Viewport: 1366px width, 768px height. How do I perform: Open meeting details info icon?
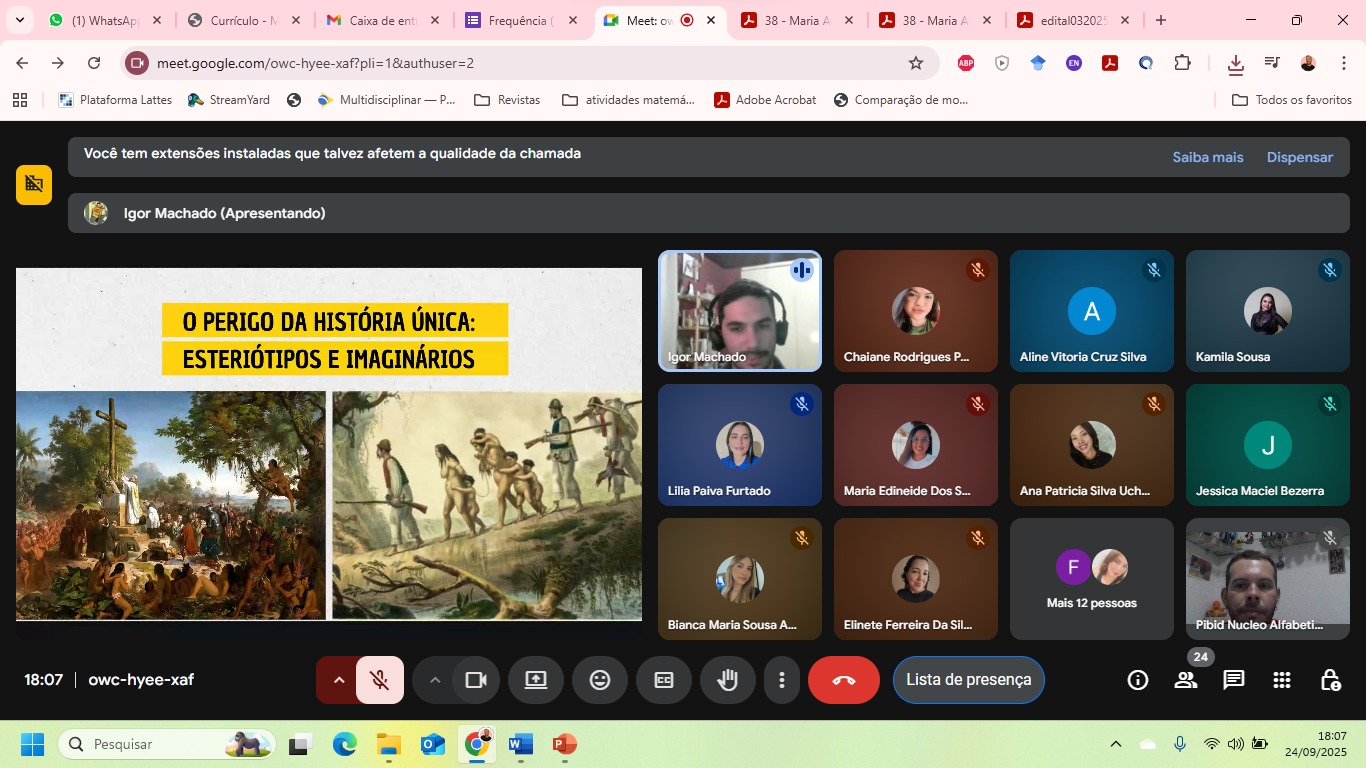point(1138,680)
